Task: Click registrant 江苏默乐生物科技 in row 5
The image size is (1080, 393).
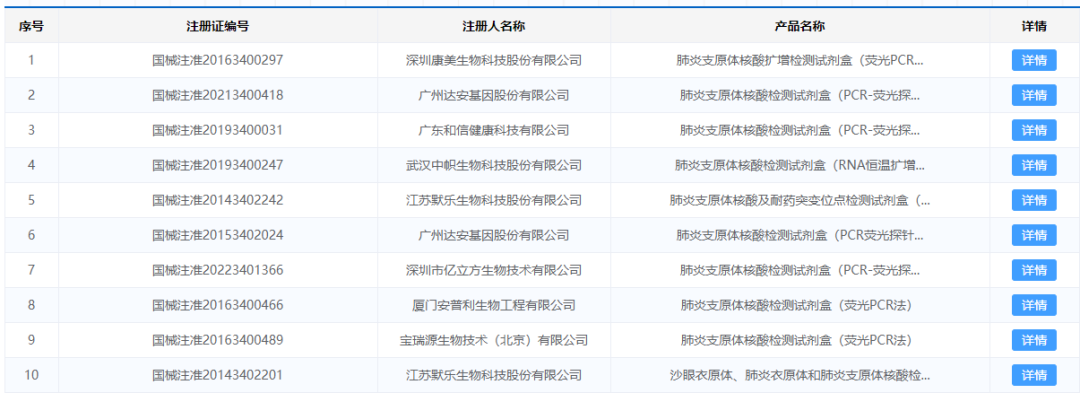Action: pyautogui.click(x=494, y=200)
